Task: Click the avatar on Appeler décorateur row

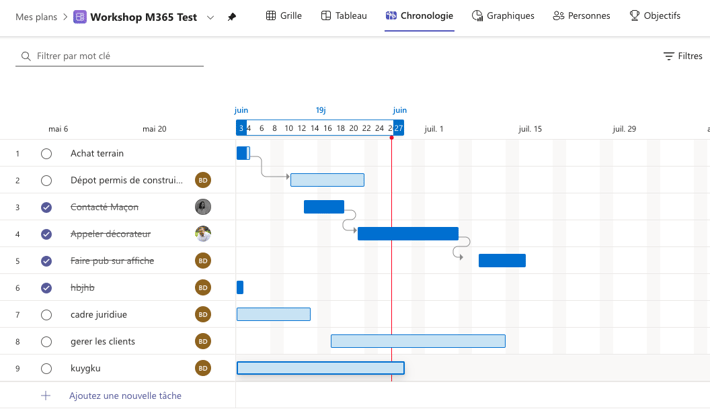Action: pos(203,234)
